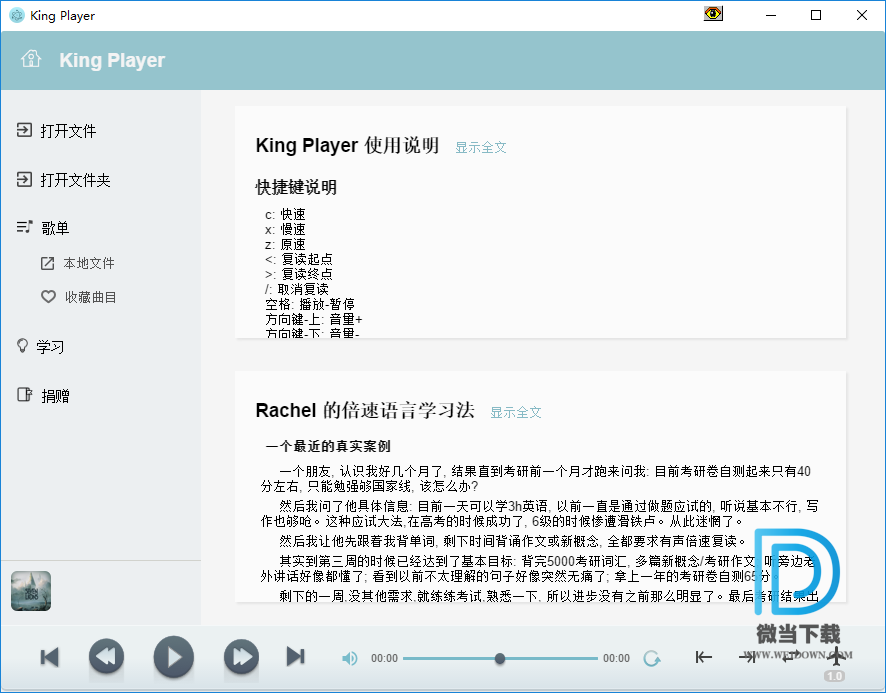This screenshot has width=886, height=693.
Task: Click the total duration 00:00 label
Action: pyautogui.click(x=616, y=659)
